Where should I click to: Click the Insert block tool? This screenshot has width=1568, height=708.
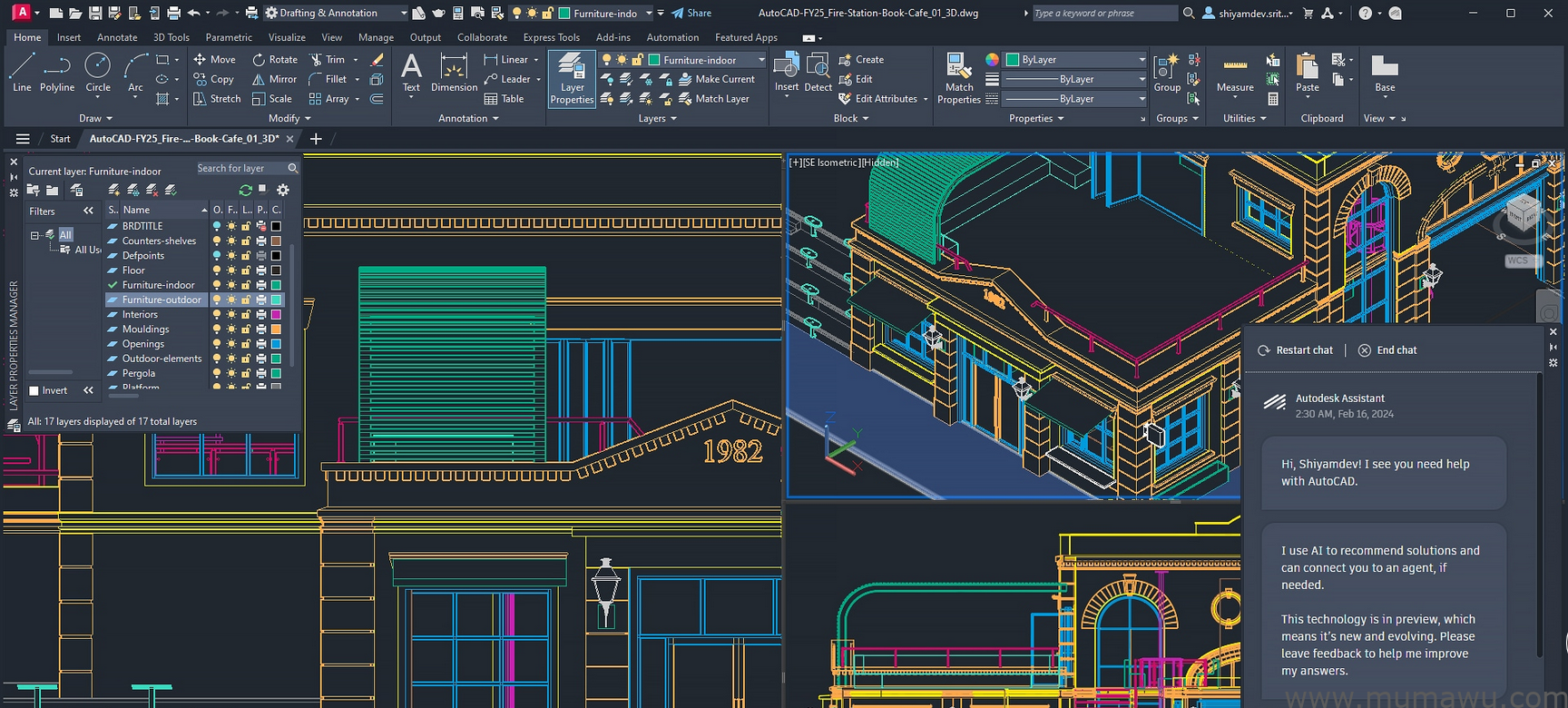(787, 73)
